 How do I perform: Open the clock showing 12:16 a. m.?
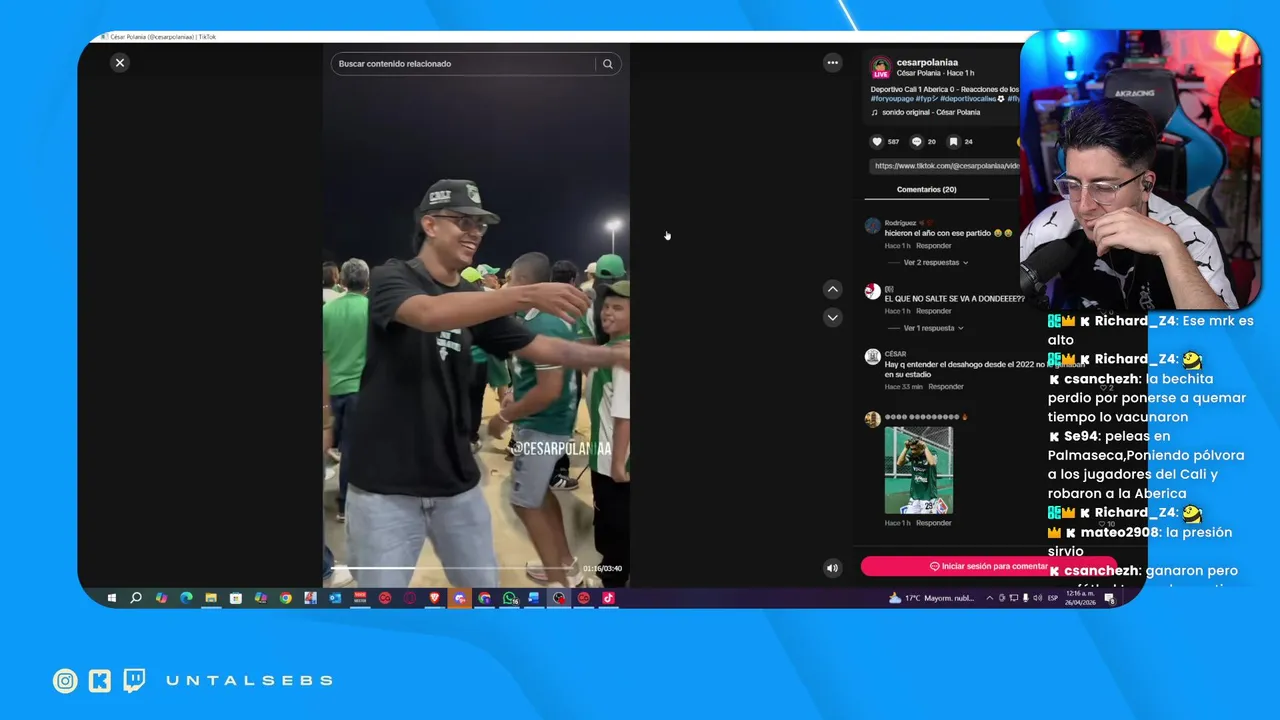coord(1081,598)
